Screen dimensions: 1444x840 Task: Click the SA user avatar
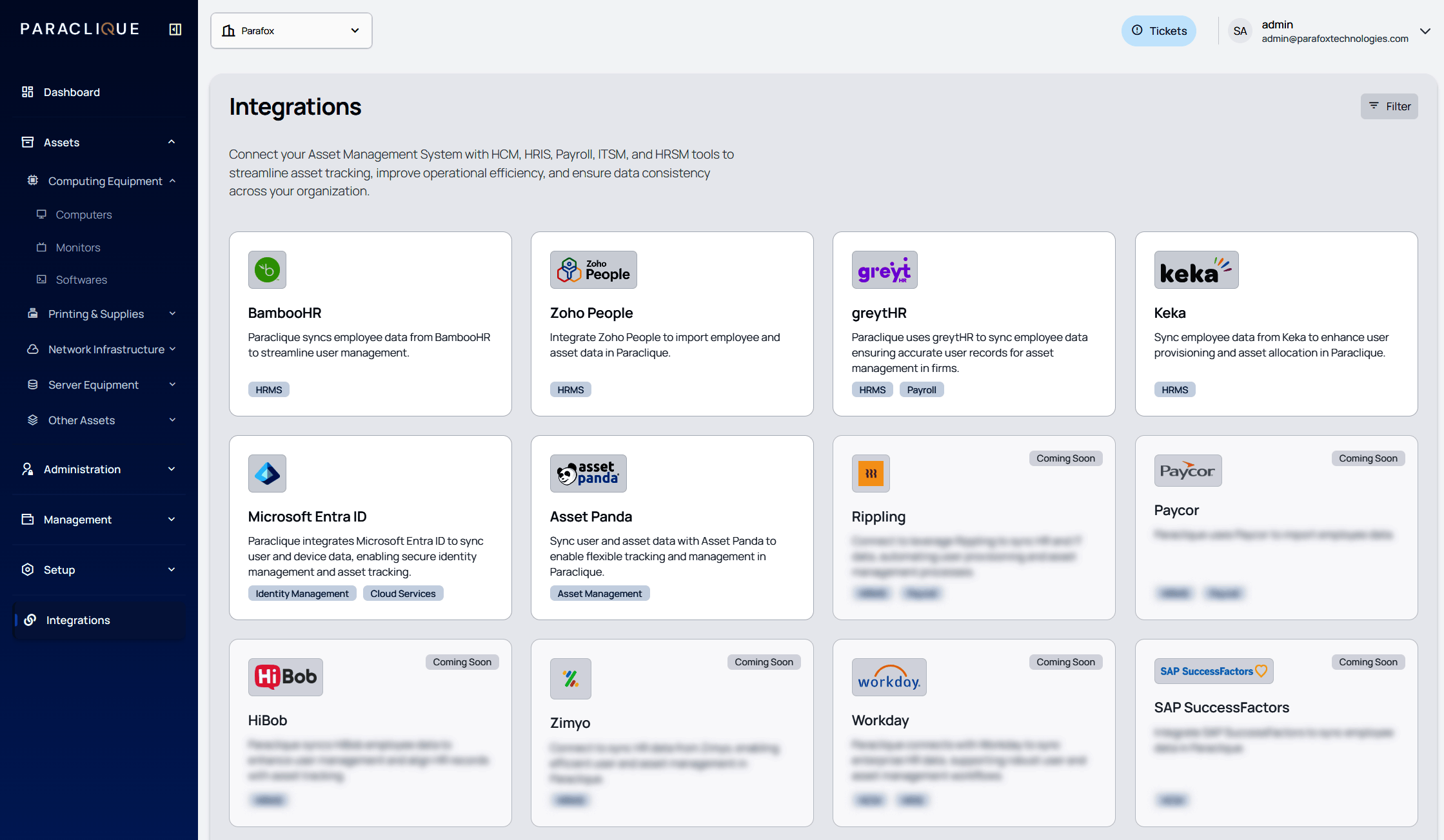tap(1240, 31)
